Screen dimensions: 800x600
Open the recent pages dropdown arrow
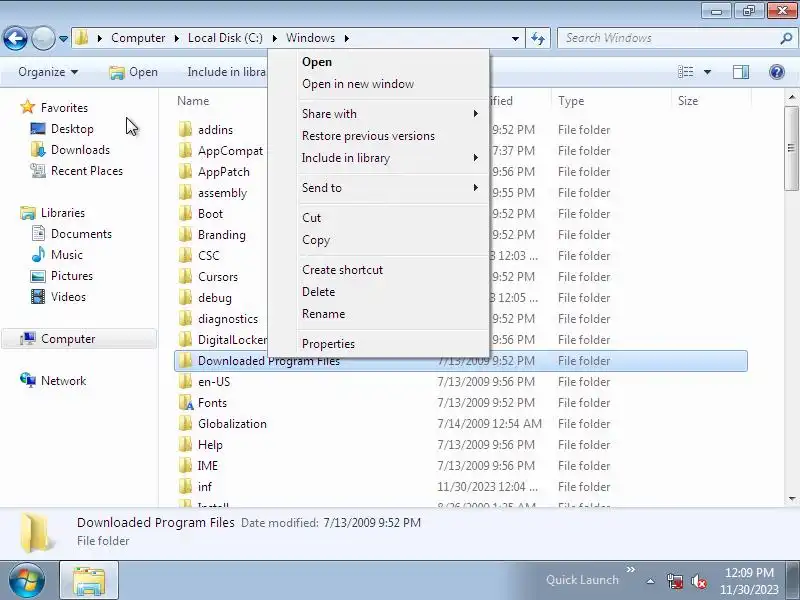click(63, 39)
